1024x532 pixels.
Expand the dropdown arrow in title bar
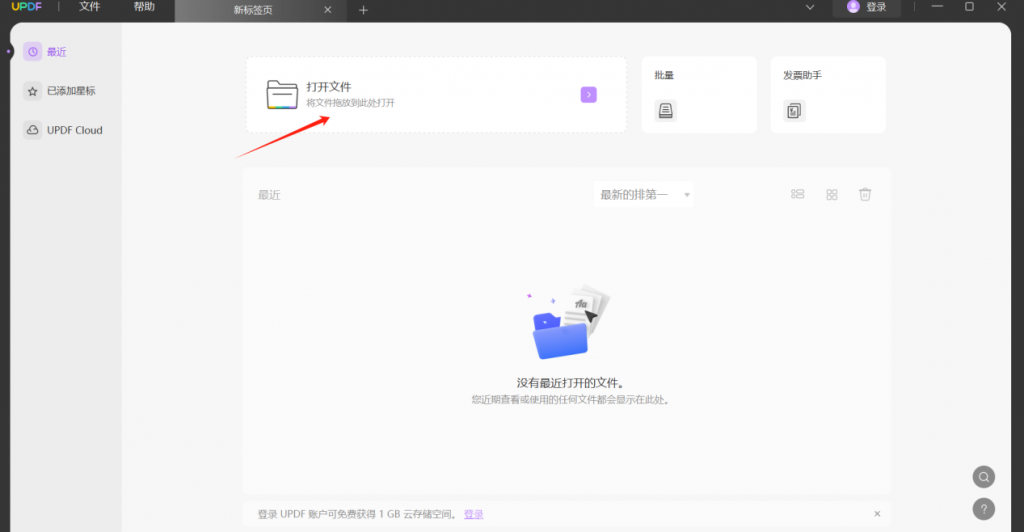point(810,7)
